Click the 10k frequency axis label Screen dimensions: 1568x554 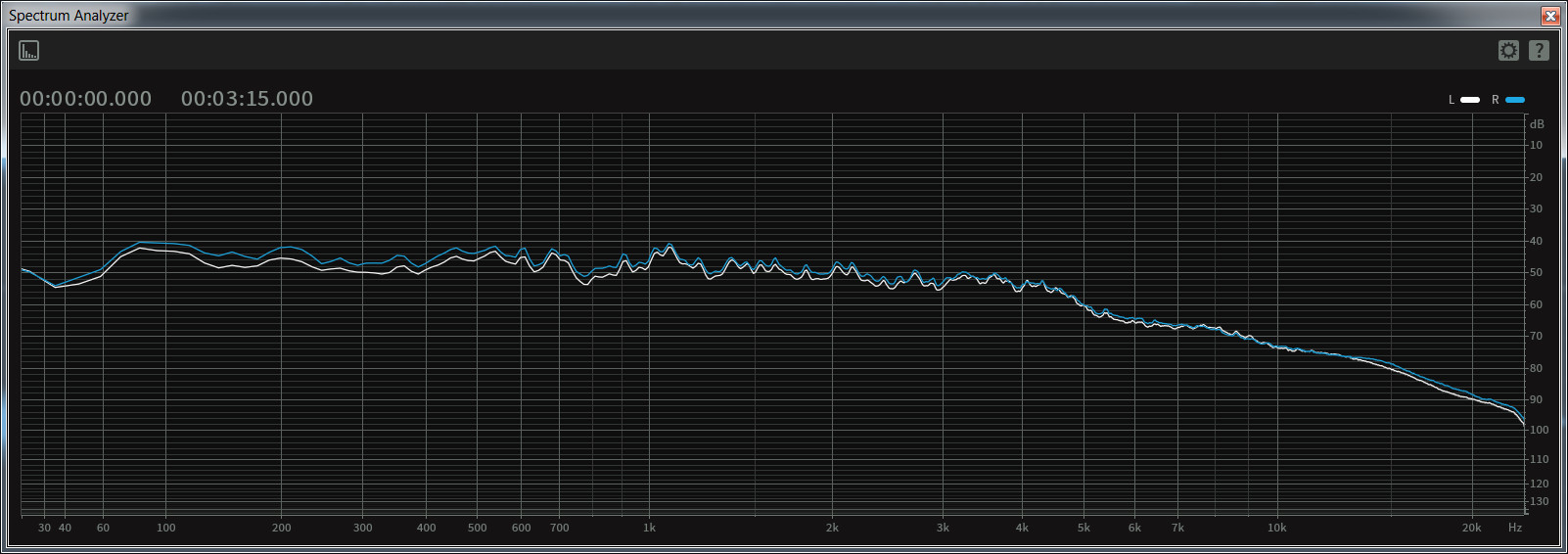1277,528
